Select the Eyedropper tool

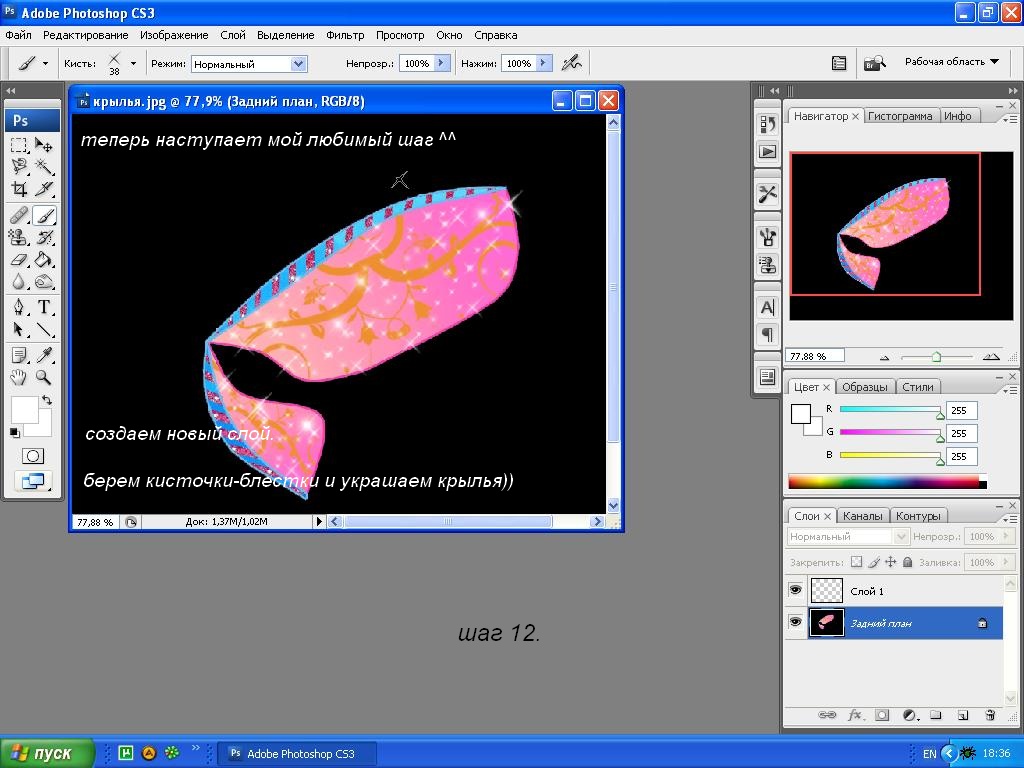[x=44, y=355]
